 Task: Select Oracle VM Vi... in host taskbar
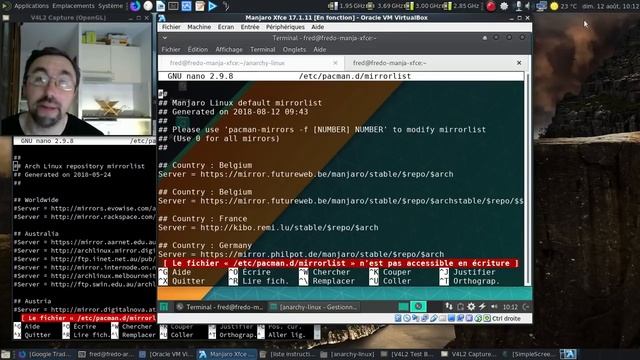click(x=167, y=354)
